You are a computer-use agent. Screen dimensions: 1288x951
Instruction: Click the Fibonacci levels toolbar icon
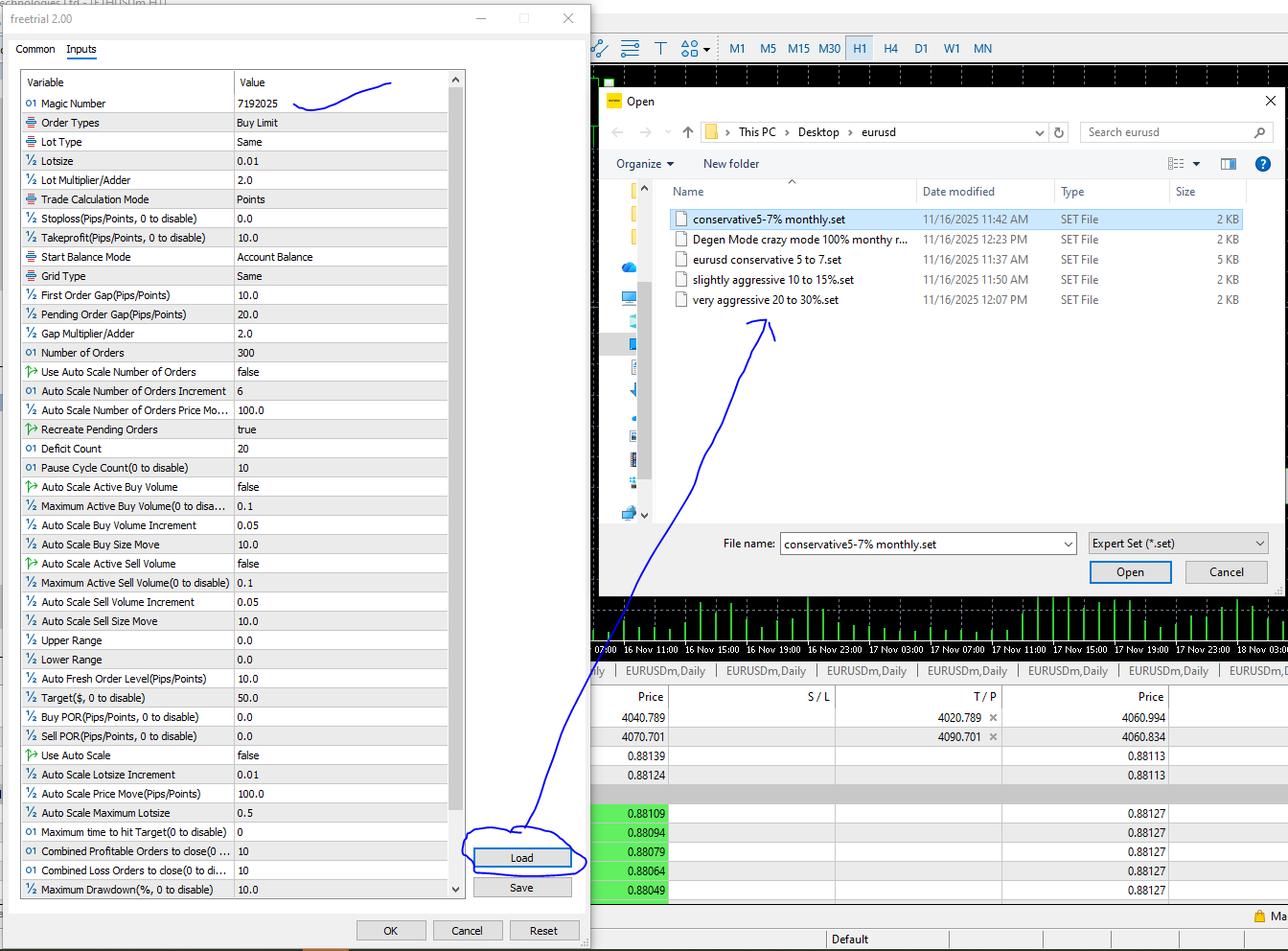(630, 48)
